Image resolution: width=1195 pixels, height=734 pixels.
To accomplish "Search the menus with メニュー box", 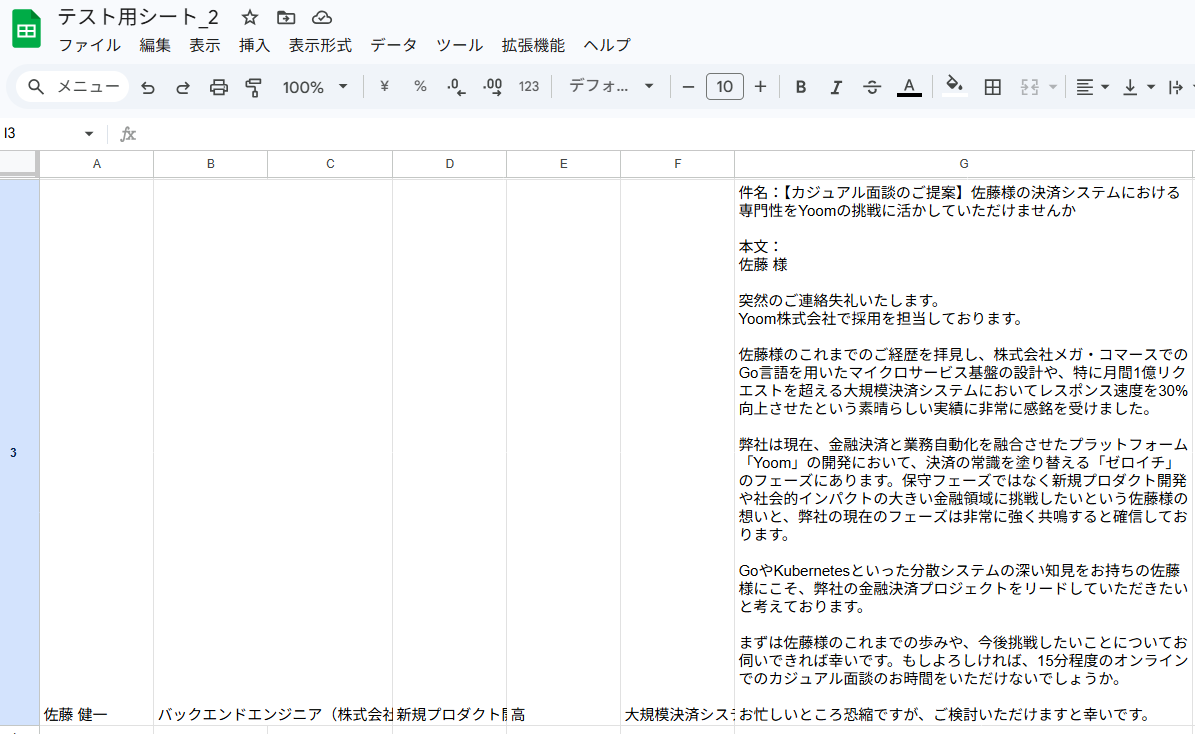I will [x=73, y=87].
